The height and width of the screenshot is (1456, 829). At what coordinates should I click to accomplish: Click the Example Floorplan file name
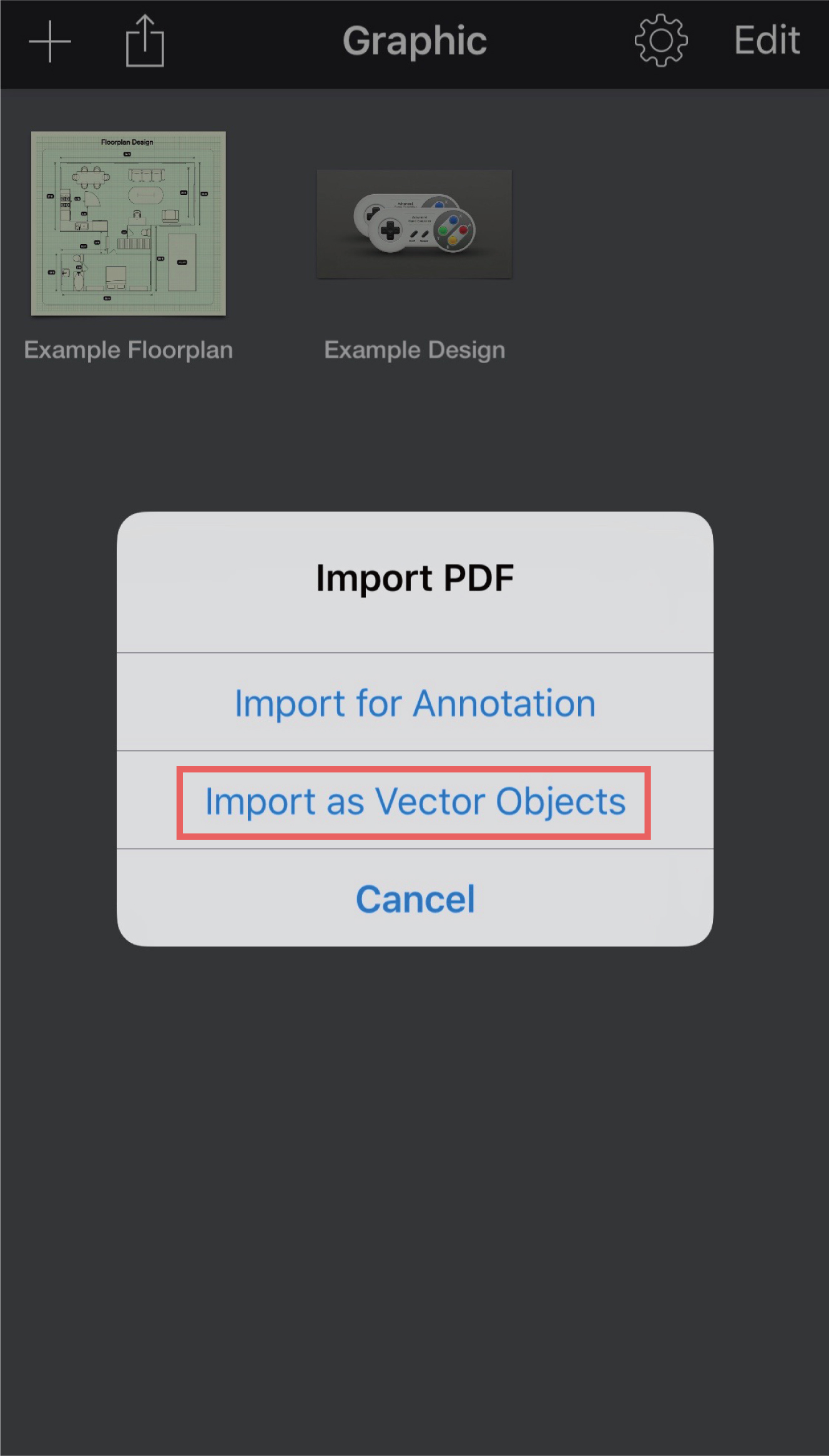pos(129,350)
